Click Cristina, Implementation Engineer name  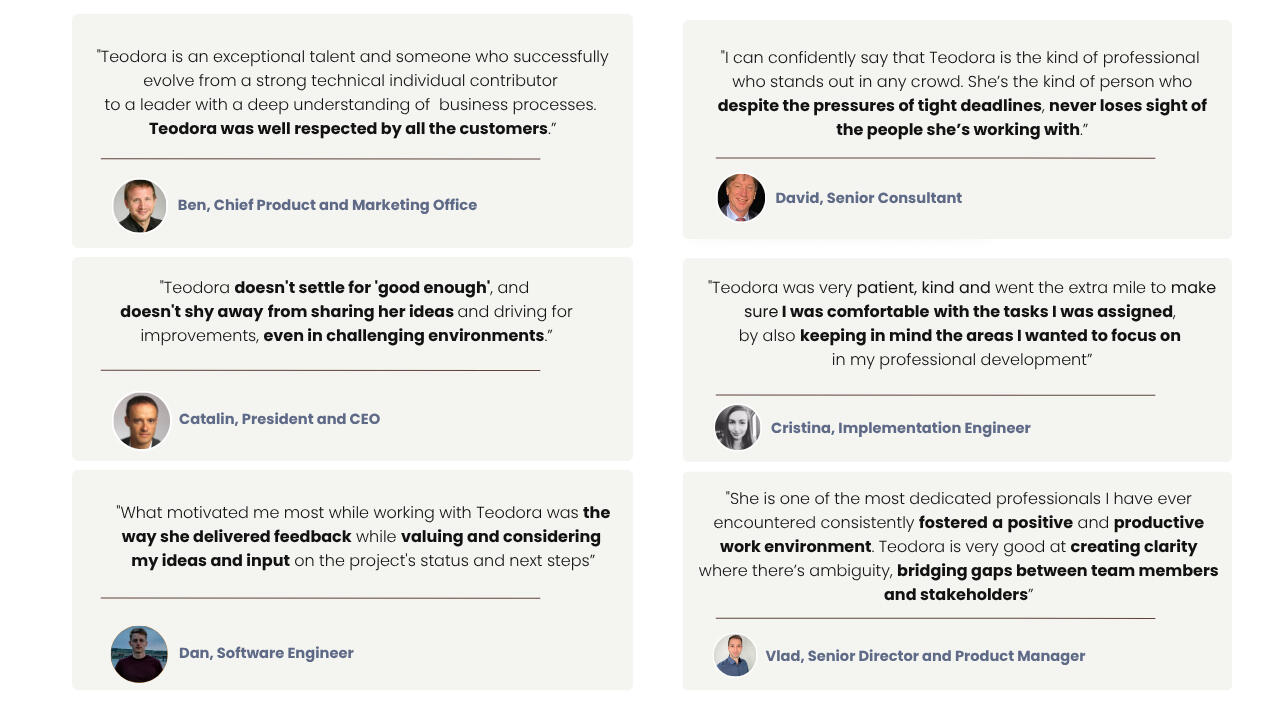(x=900, y=428)
